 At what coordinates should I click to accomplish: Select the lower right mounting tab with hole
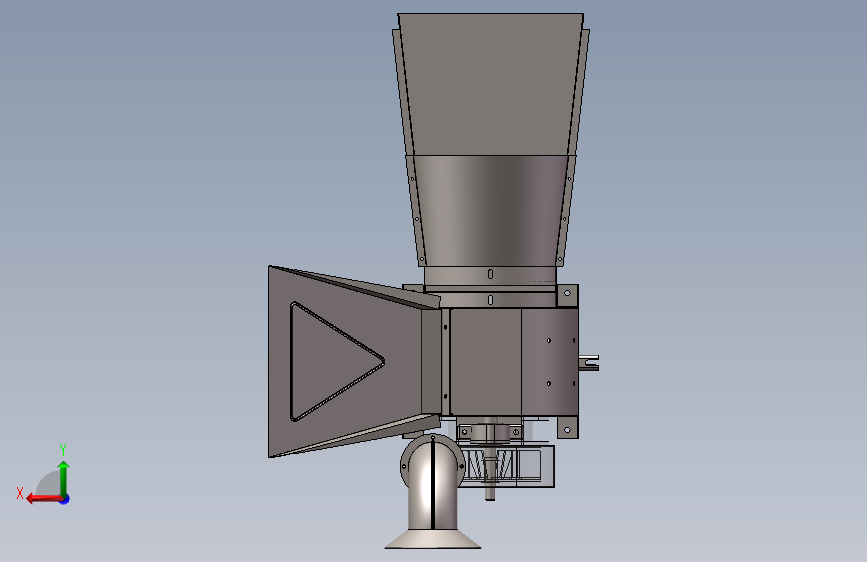point(567,428)
